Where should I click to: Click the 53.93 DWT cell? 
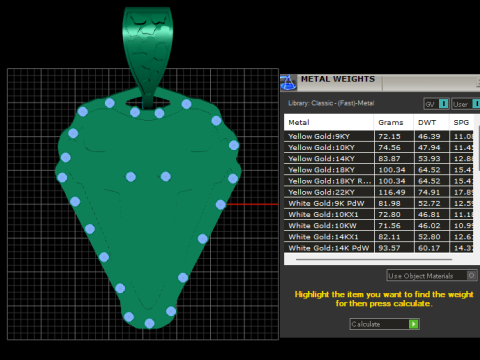click(431, 158)
